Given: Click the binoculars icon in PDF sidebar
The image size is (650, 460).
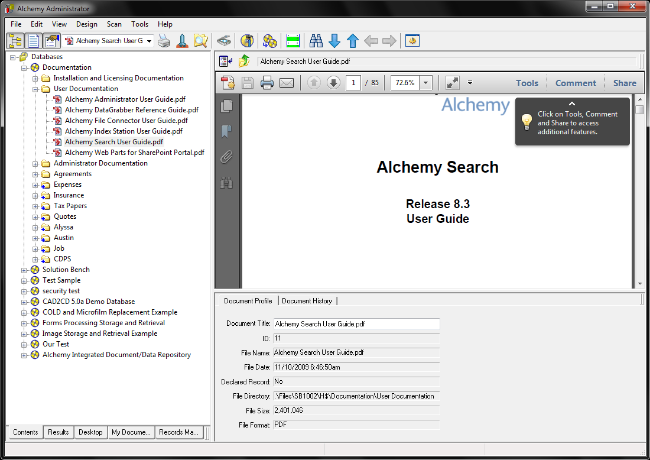Looking at the screenshot, I should [x=227, y=183].
